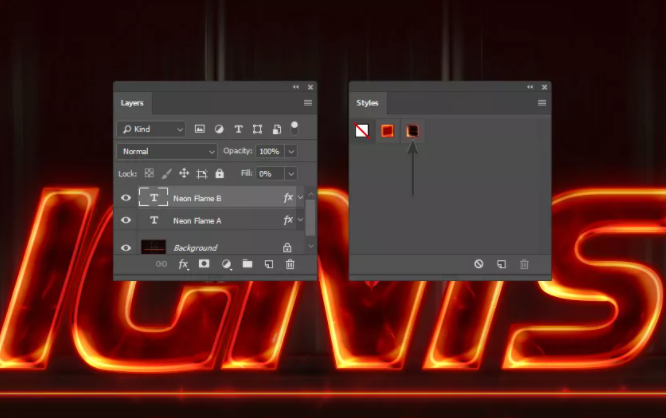The width and height of the screenshot is (666, 418).
Task: Apply the dark neon flame style swatch
Action: tap(412, 130)
